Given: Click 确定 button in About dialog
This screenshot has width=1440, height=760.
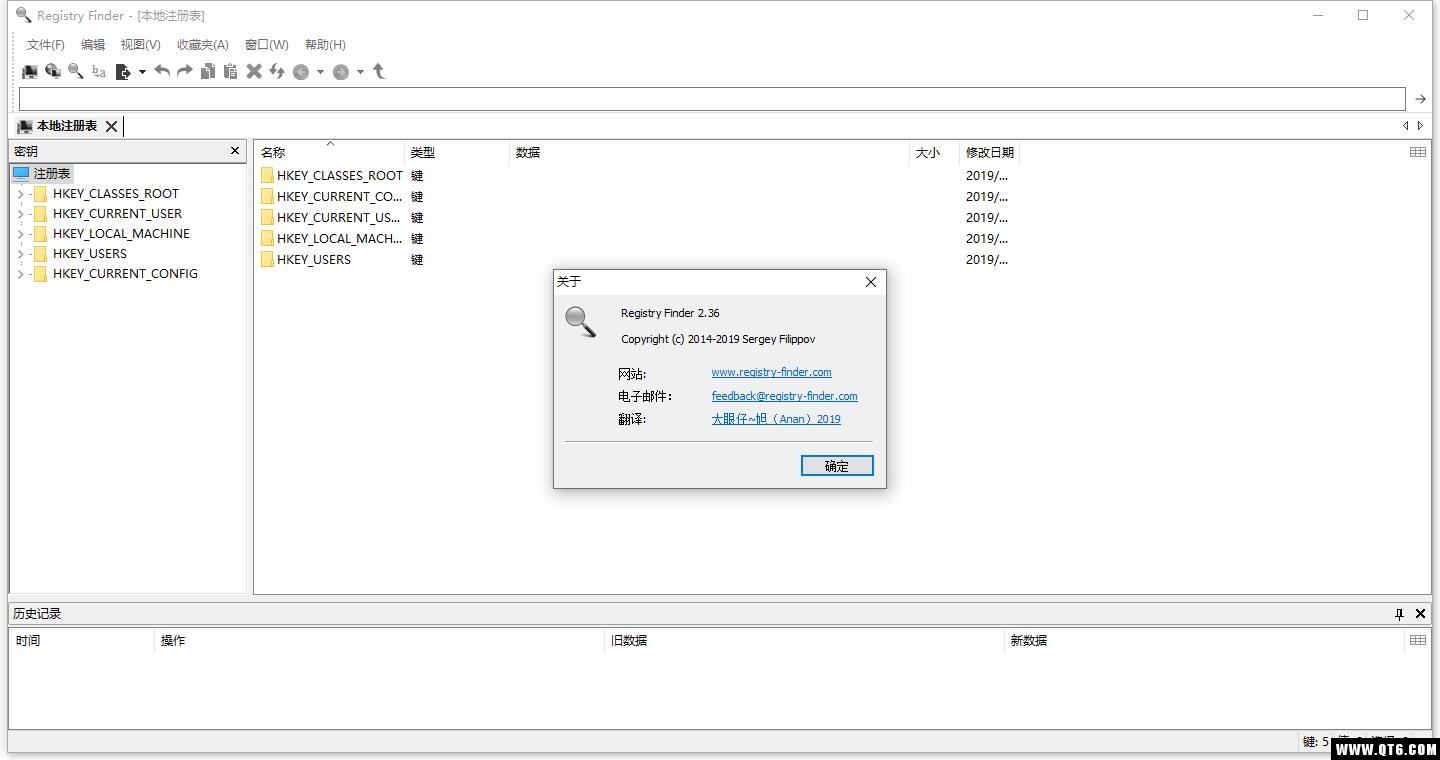Looking at the screenshot, I should click(837, 466).
